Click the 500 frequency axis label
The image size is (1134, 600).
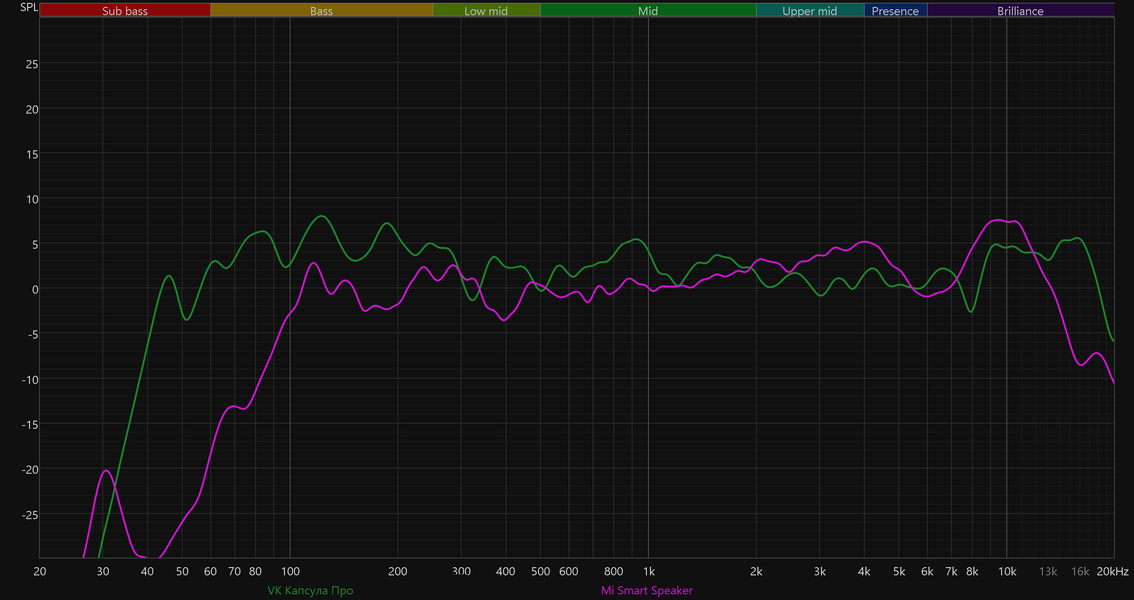tap(540, 571)
